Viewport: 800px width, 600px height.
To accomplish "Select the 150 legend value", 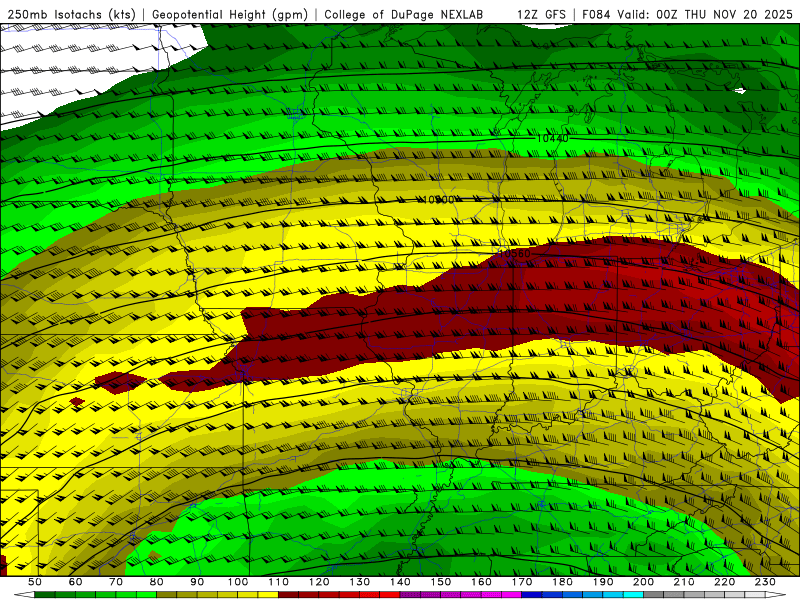I will [441, 582].
